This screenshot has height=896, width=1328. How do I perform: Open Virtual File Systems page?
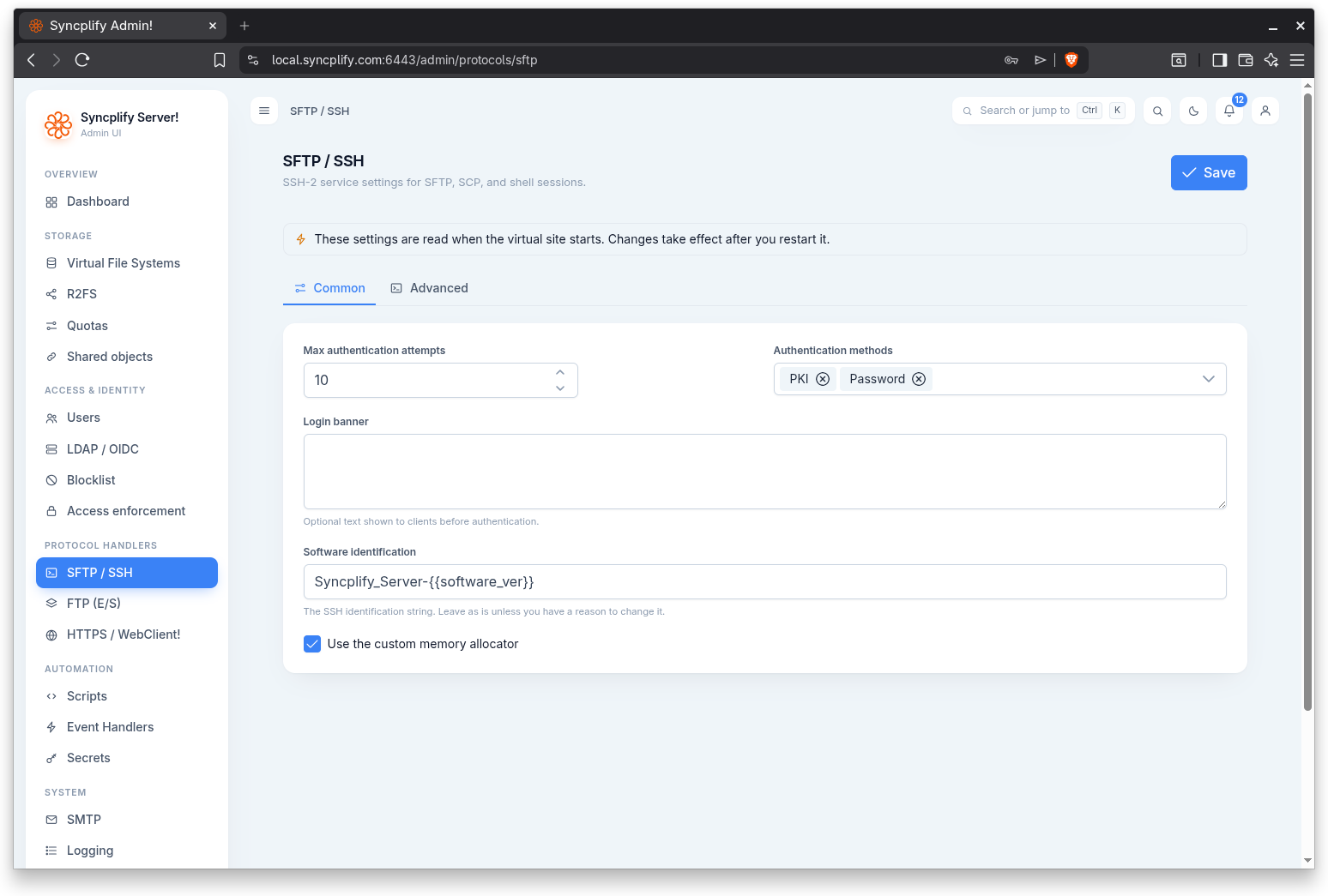[x=127, y=263]
